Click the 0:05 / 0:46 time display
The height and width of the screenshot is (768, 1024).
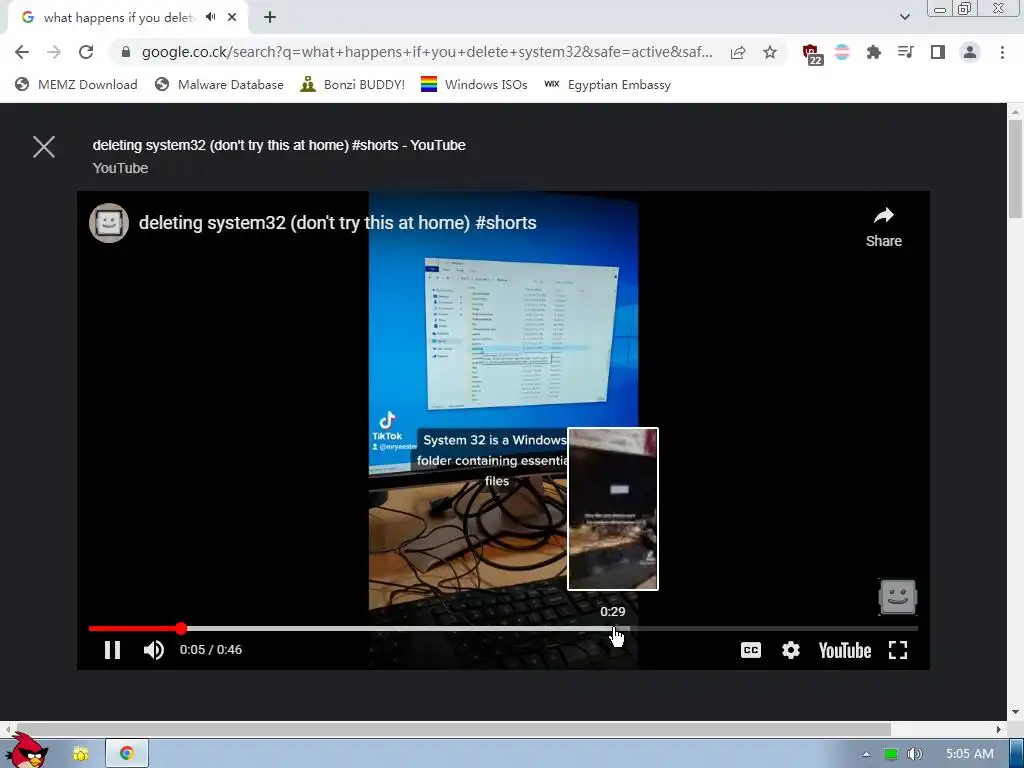(x=211, y=650)
